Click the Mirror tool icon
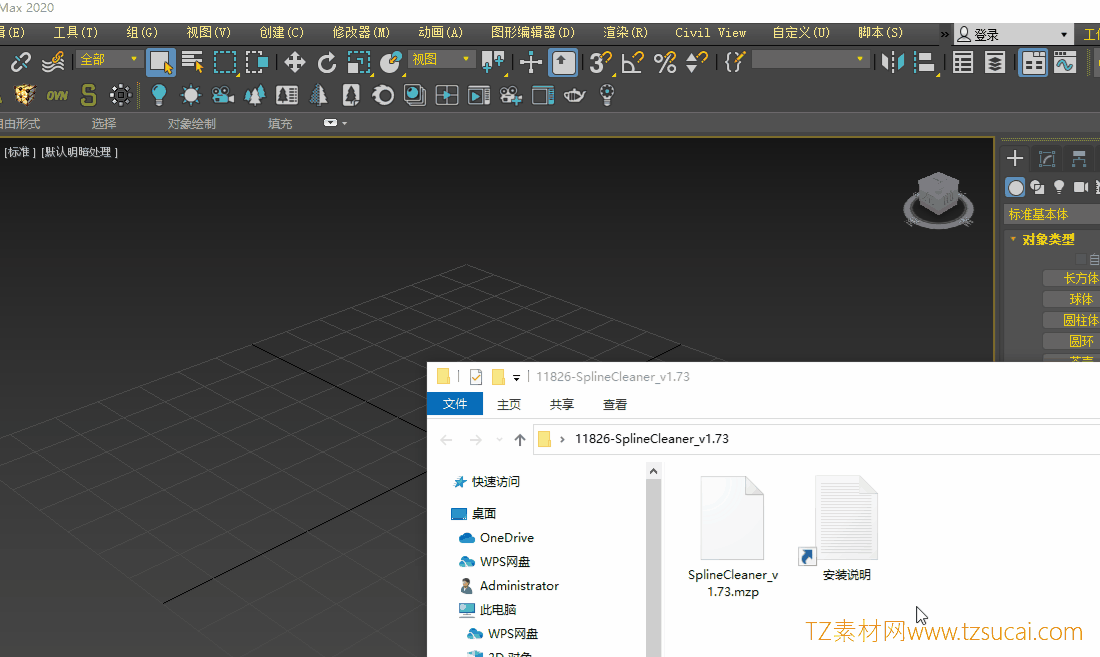The image size is (1100, 657). click(892, 63)
